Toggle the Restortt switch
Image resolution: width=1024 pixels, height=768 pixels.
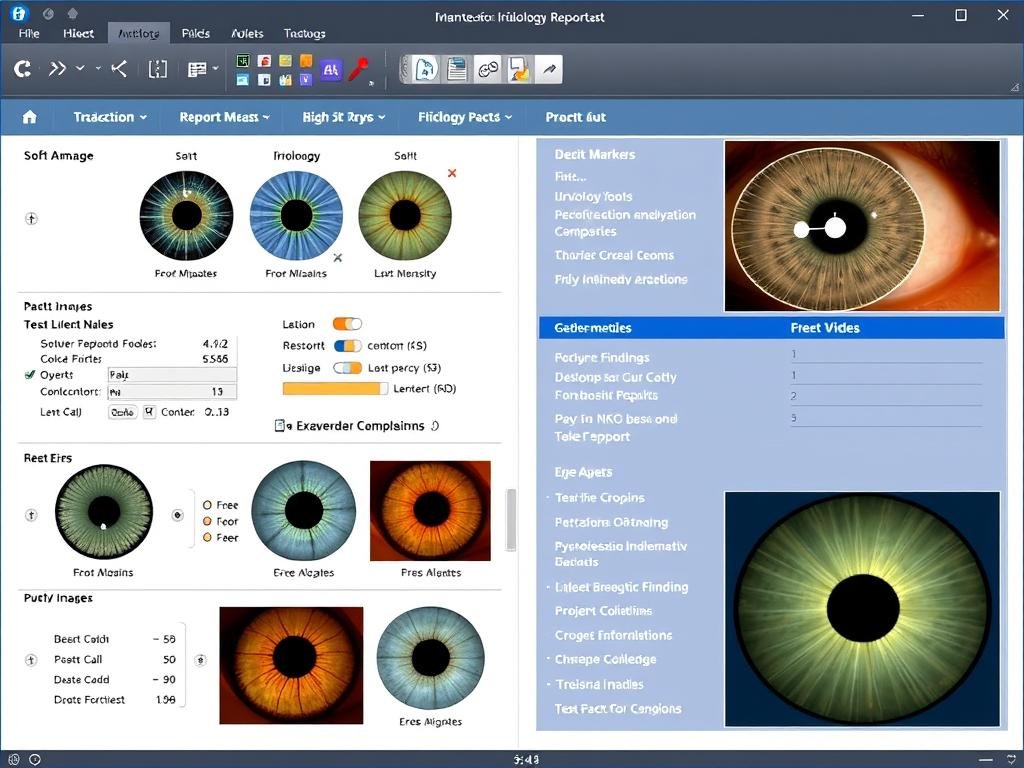tap(347, 345)
